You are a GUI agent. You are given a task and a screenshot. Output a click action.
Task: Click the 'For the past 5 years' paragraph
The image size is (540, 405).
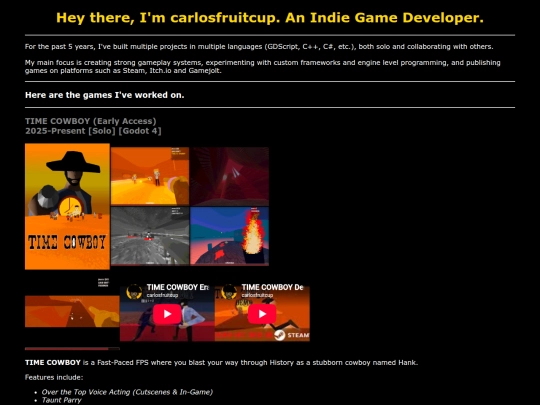[x=259, y=46]
